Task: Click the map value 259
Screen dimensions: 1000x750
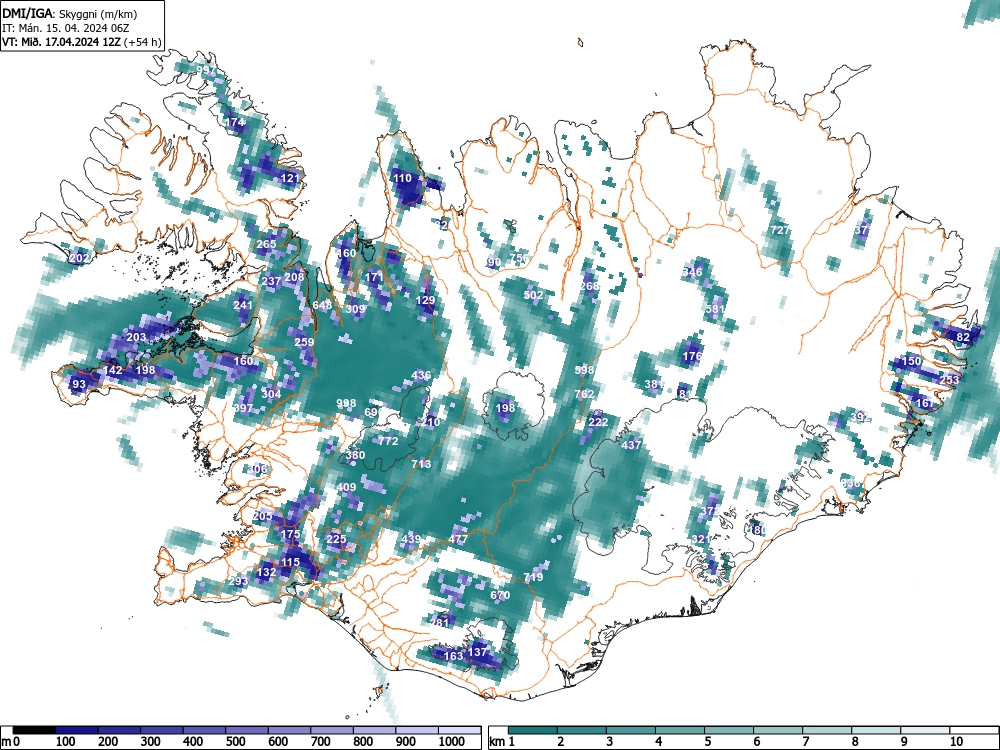Action: [x=304, y=342]
